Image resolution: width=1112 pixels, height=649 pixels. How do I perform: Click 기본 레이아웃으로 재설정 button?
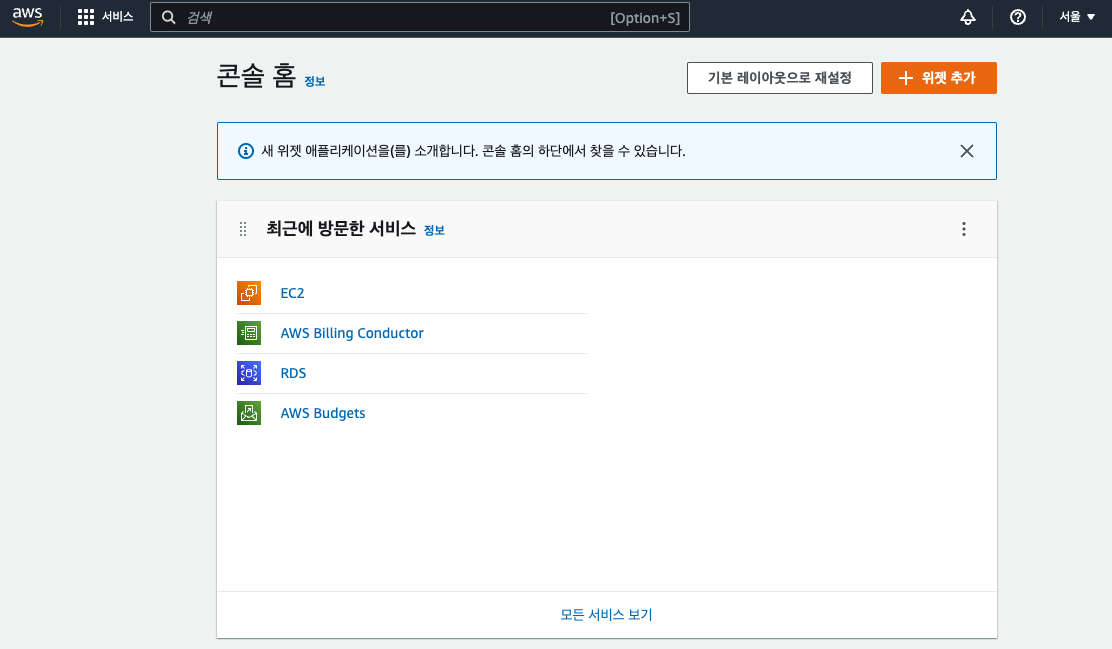click(x=779, y=78)
